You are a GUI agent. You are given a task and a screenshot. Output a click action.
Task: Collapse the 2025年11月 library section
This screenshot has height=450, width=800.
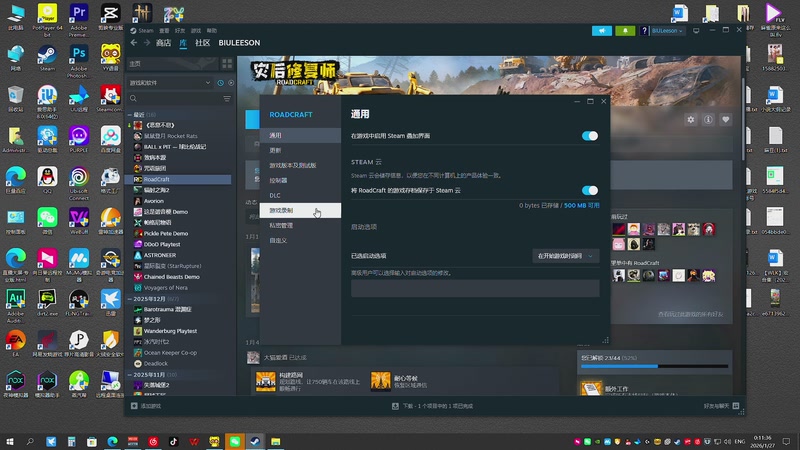(x=130, y=374)
